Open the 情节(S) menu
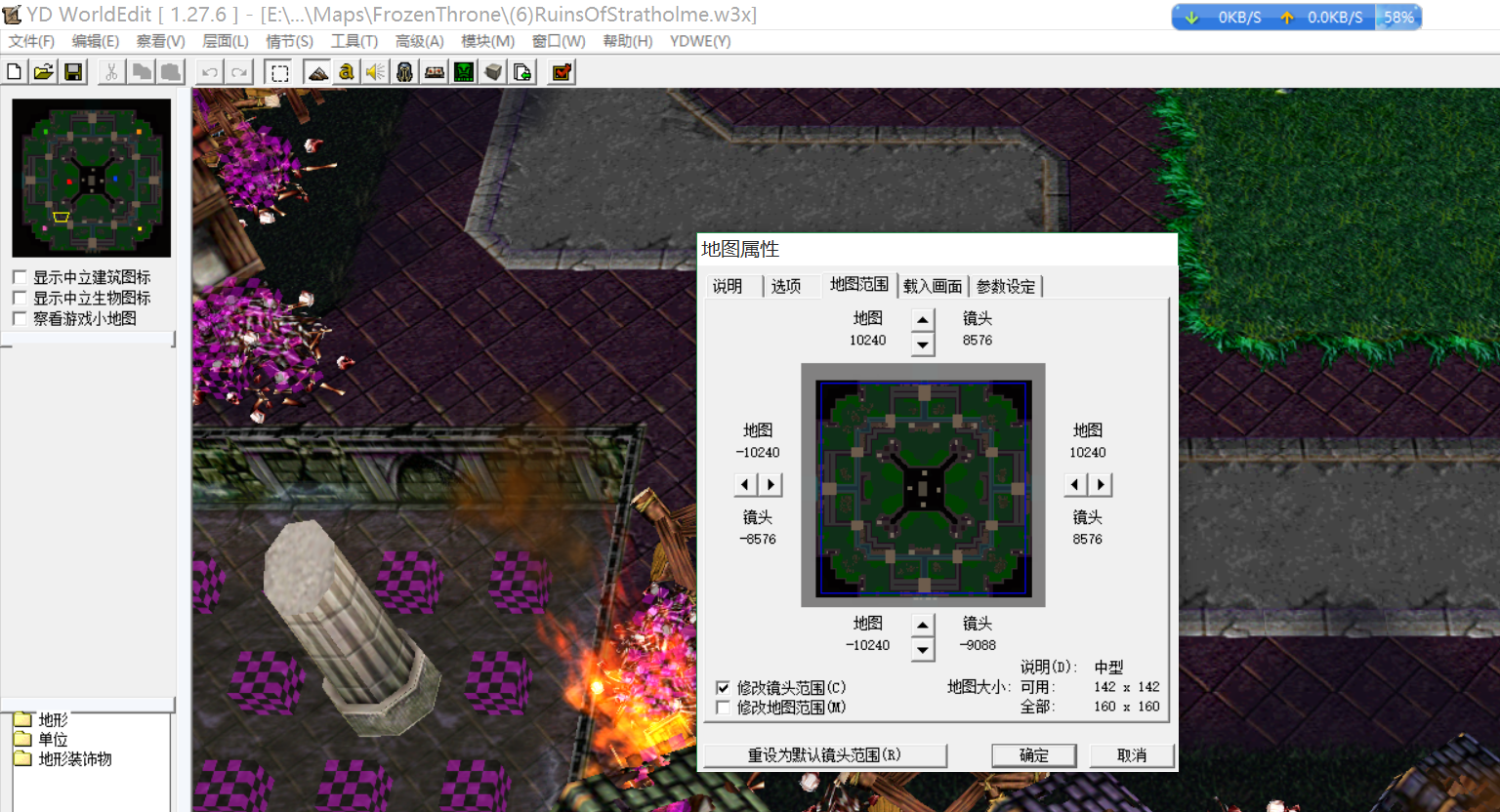The image size is (1500, 812). coord(290,41)
